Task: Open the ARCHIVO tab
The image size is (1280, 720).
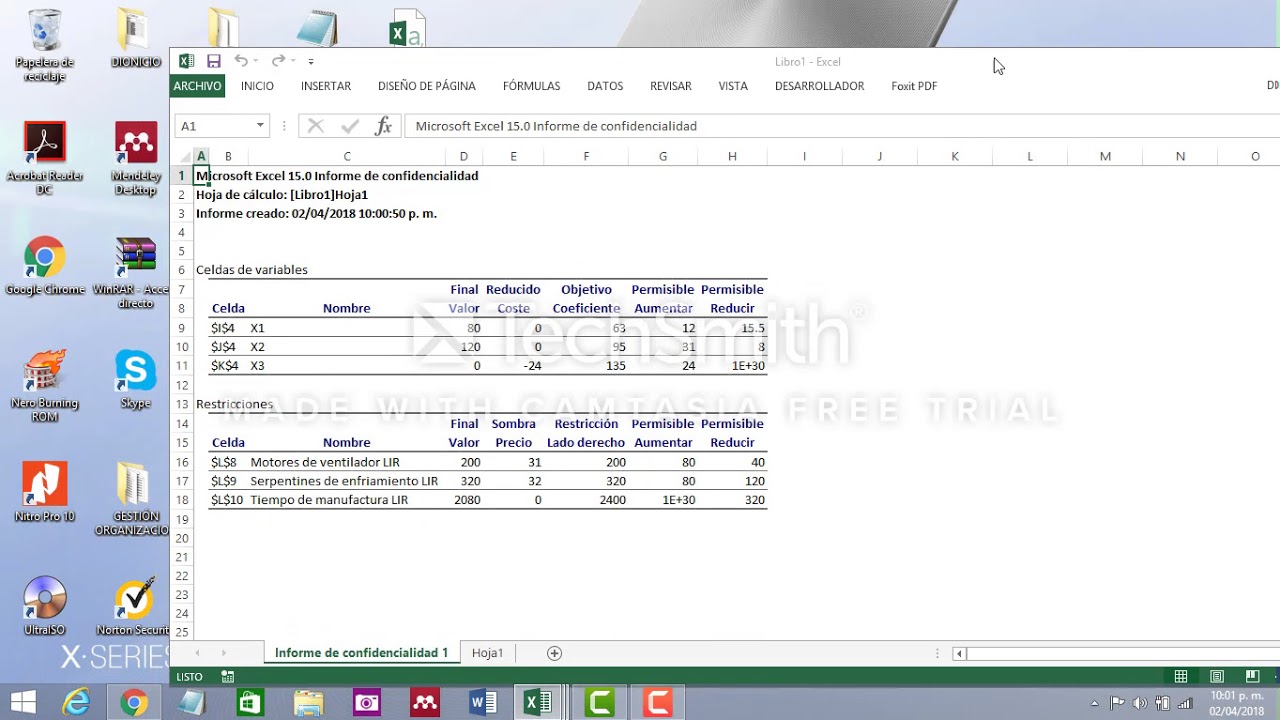Action: tap(197, 86)
